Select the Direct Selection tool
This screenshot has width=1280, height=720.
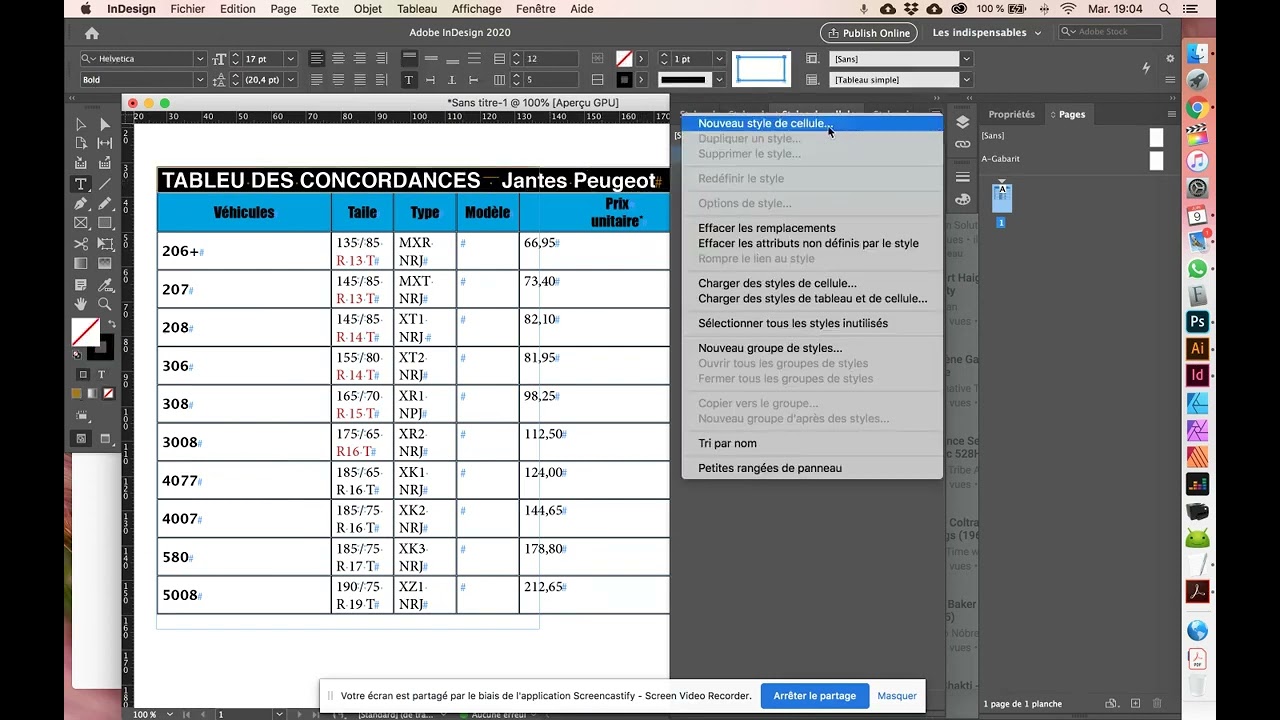(105, 124)
